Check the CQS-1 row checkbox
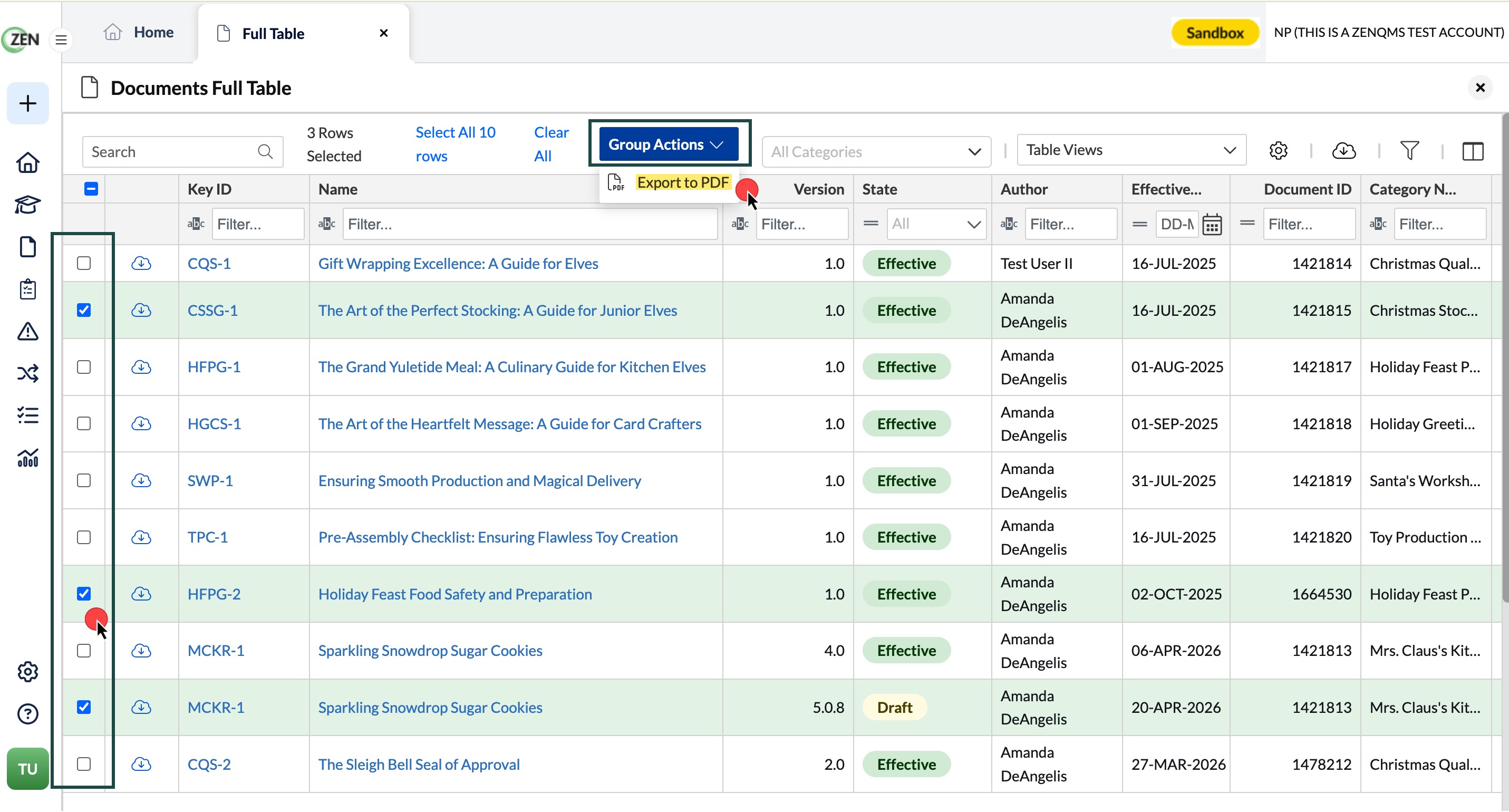 point(84,264)
